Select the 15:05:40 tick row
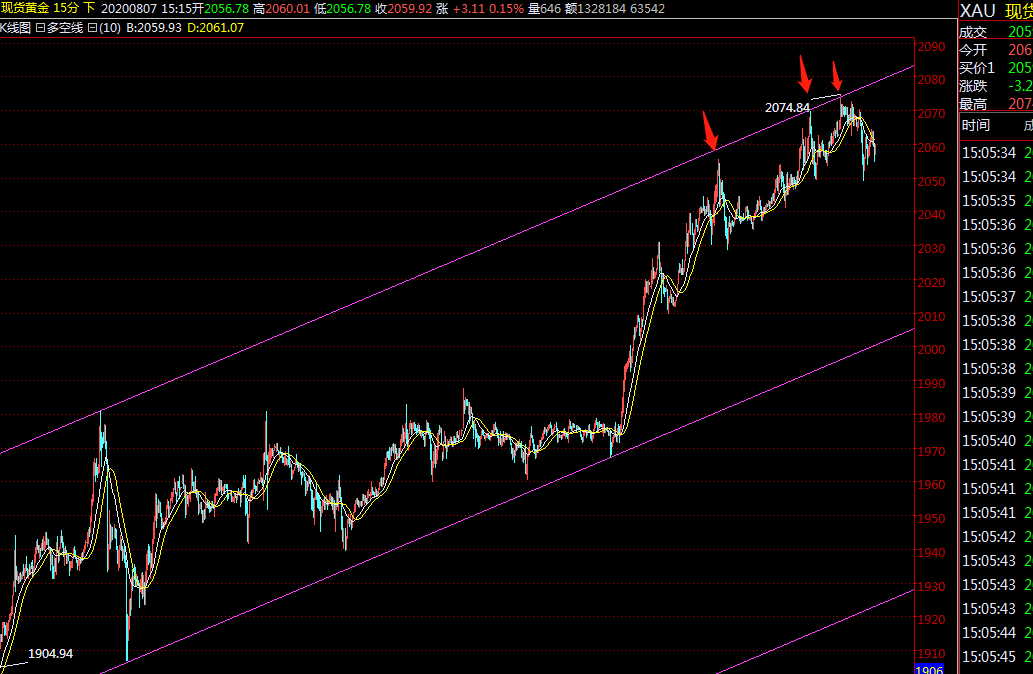 pyautogui.click(x=995, y=440)
